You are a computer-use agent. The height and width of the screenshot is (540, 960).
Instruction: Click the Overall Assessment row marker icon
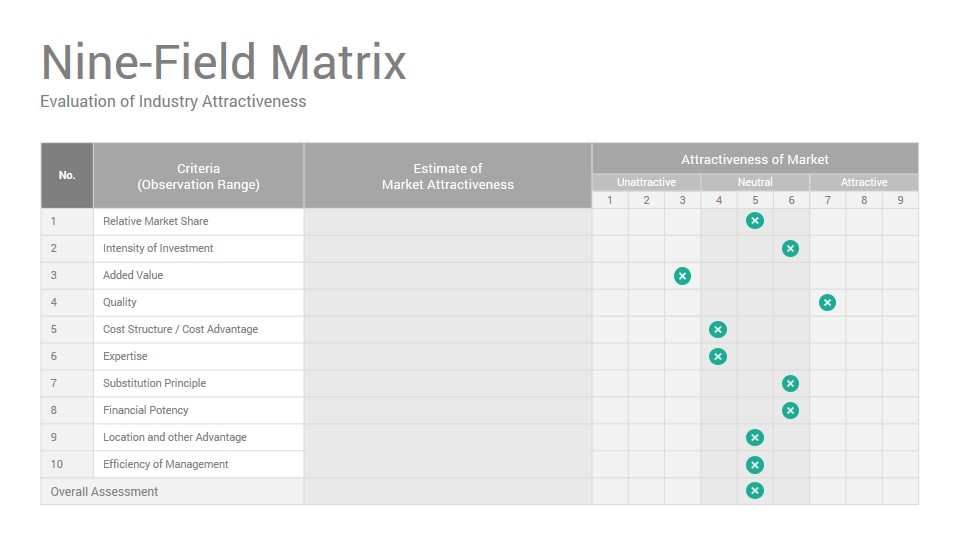755,490
